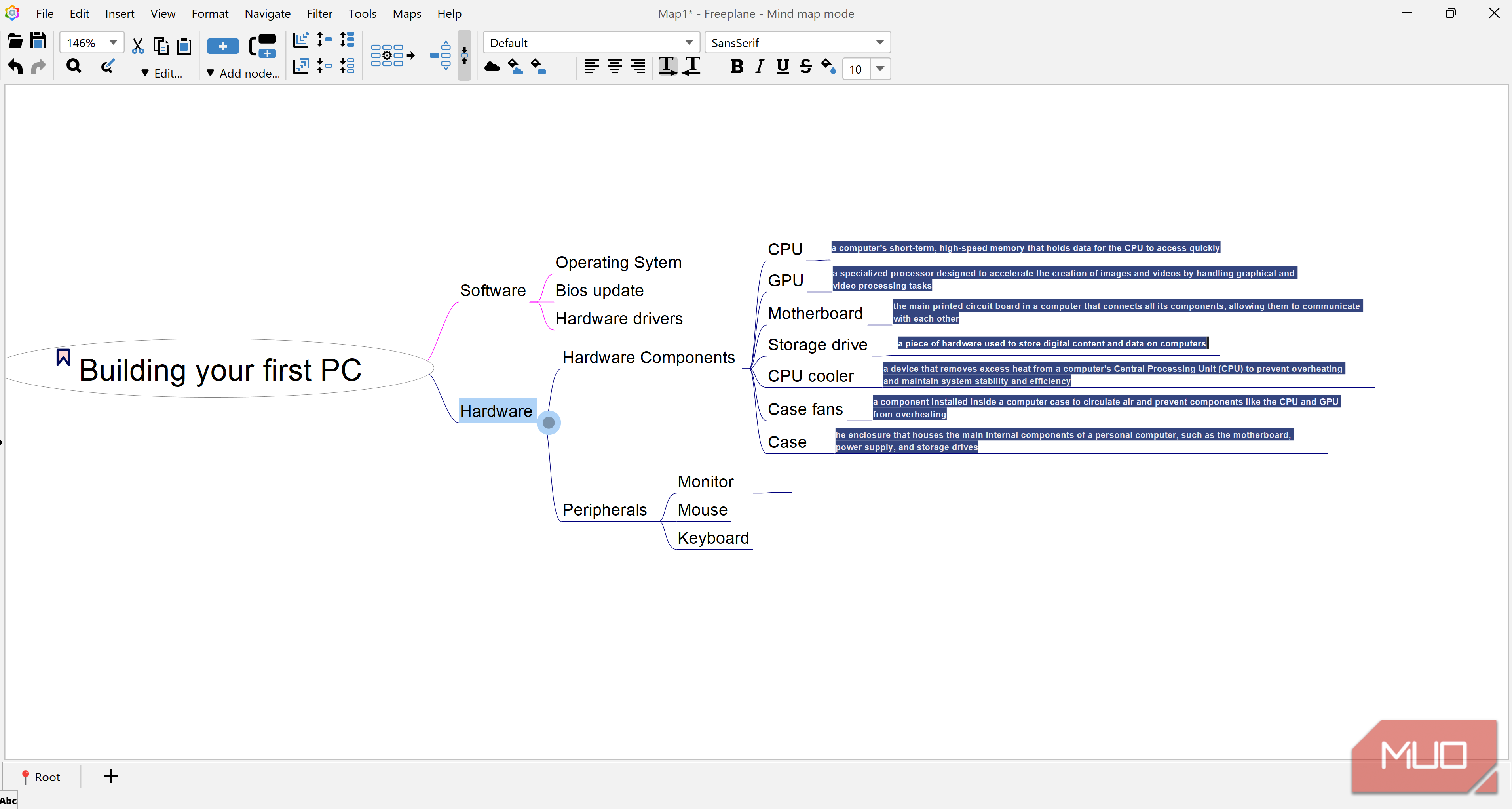Click the lower stairs chart layout icon
Screen dimensions: 1512x809
301,66
